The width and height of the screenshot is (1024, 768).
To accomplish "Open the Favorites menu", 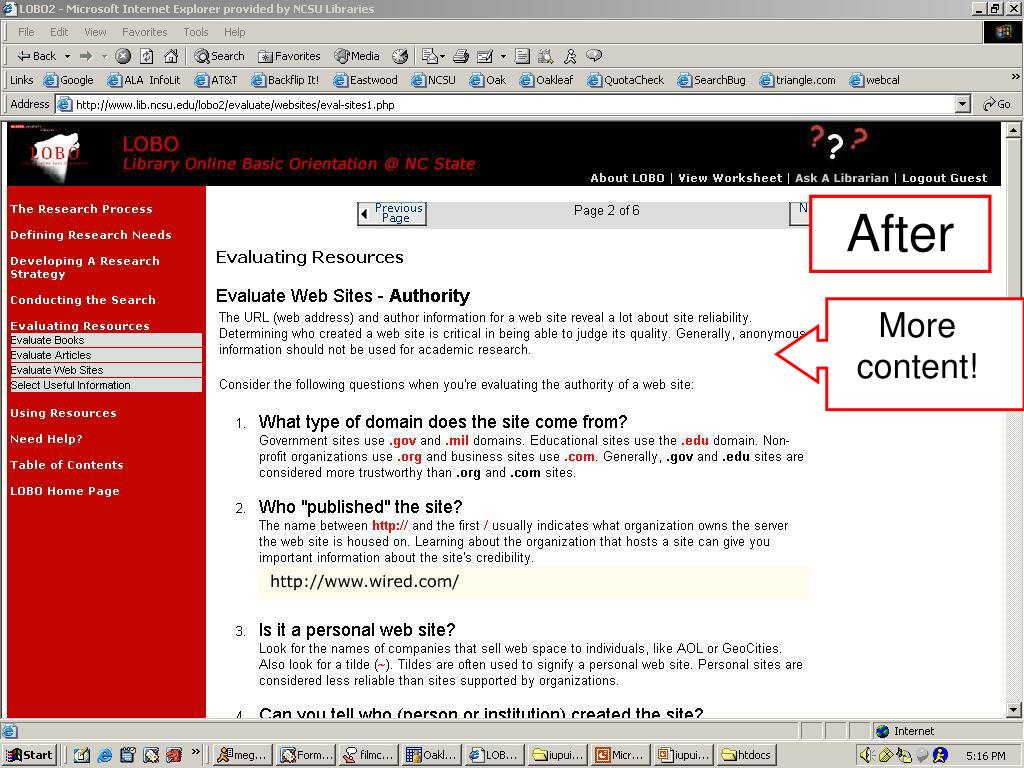I will pyautogui.click(x=144, y=32).
